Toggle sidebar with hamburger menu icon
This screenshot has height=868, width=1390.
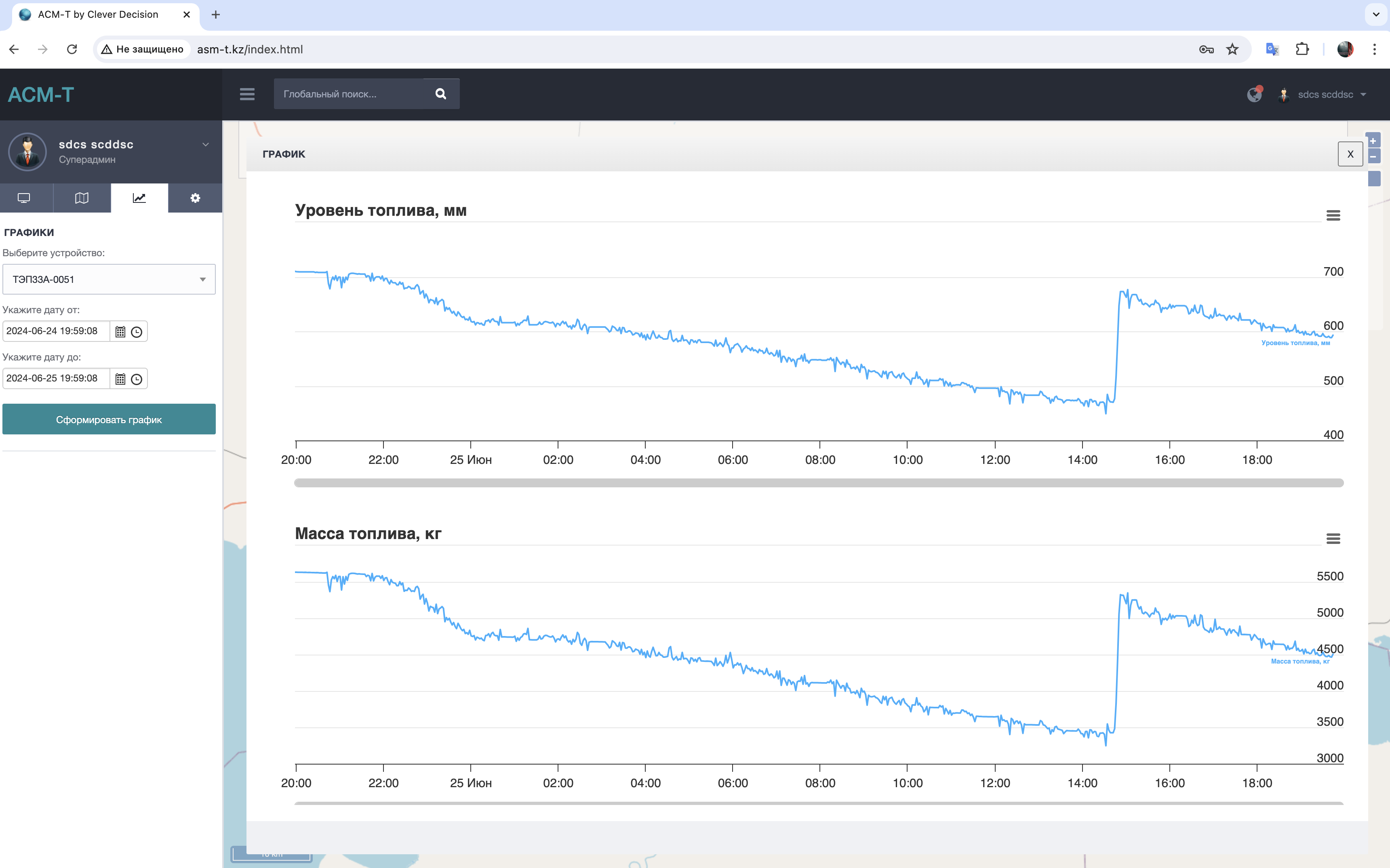click(247, 94)
